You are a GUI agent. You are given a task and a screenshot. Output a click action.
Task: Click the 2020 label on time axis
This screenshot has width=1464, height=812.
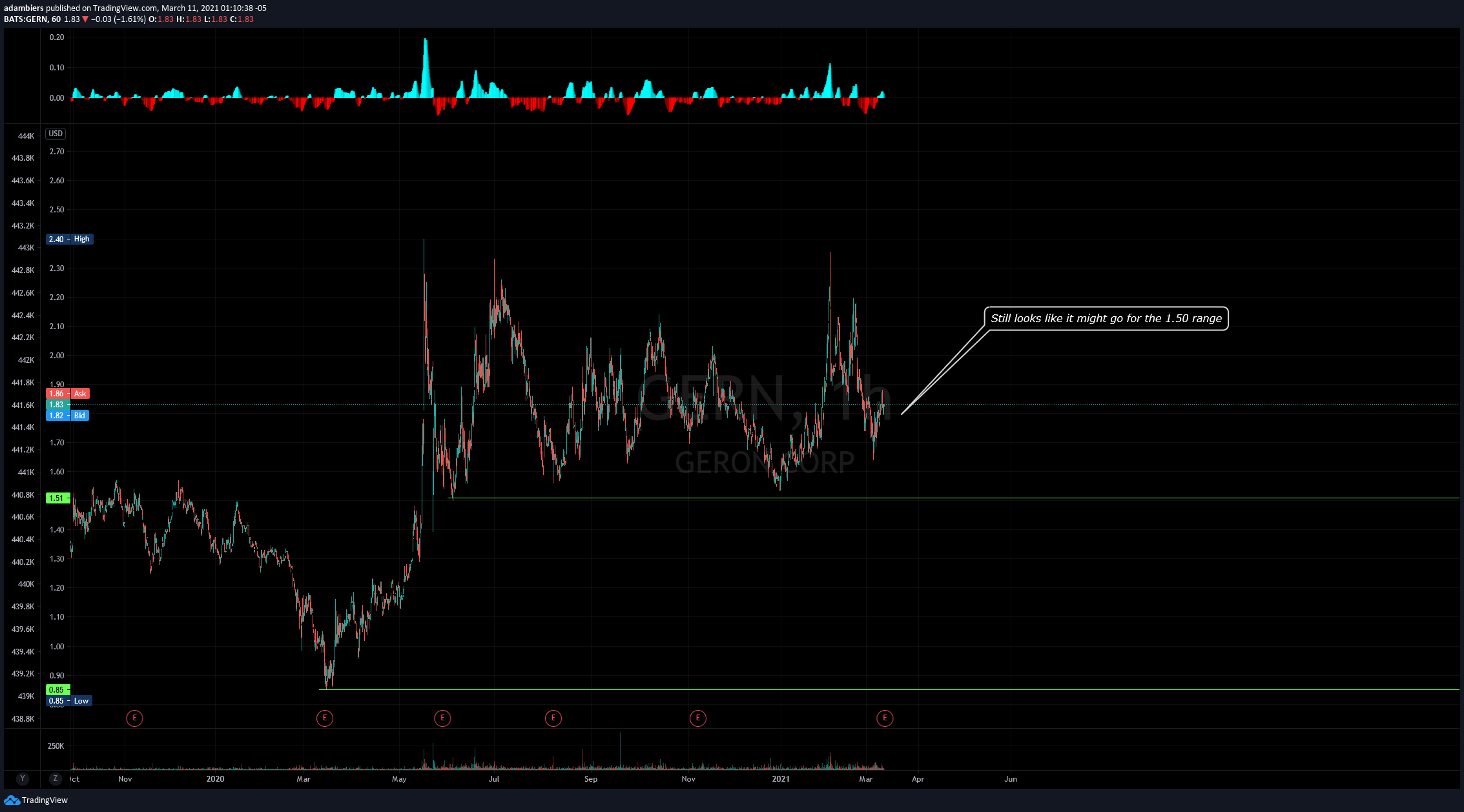[x=215, y=779]
